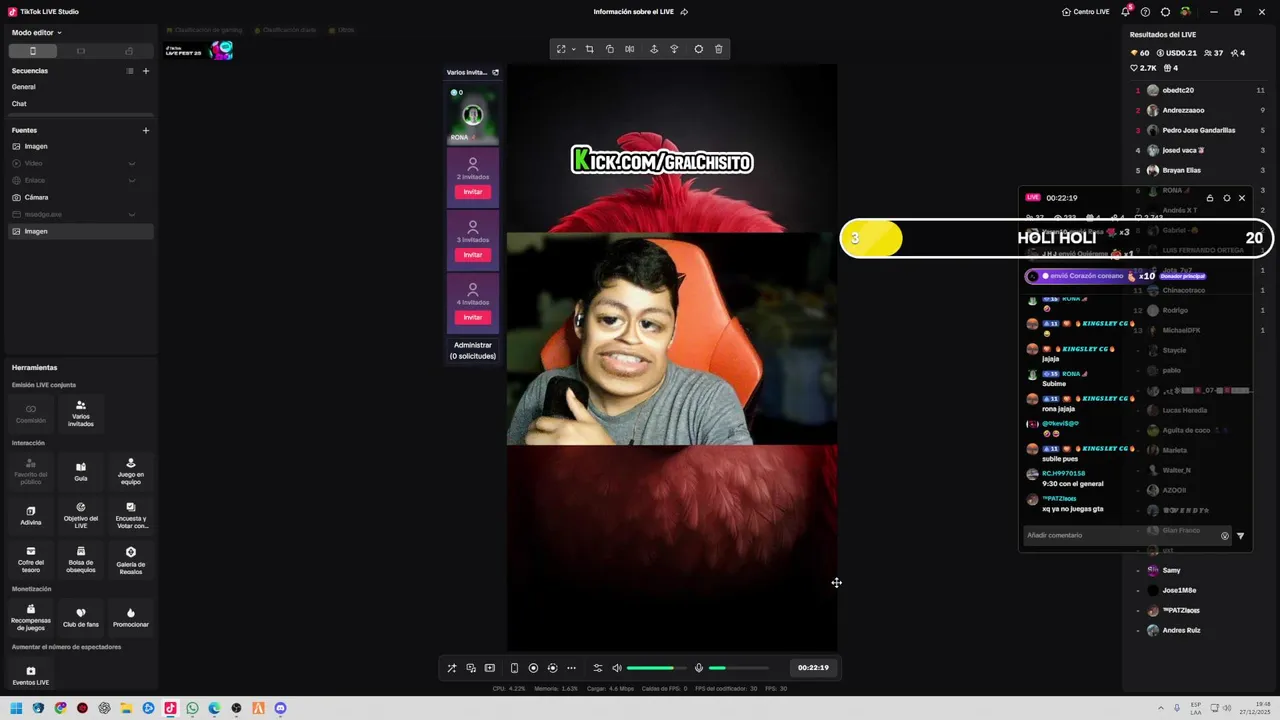Add a new scene in Secuencias
This screenshot has width=1280, height=720.
[x=146, y=71]
